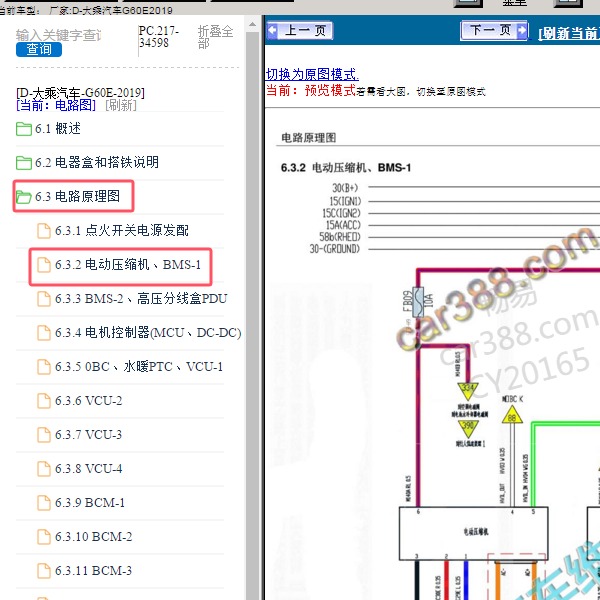
Task: Switch view via 切换为原图模式 link
Action: pos(312,74)
